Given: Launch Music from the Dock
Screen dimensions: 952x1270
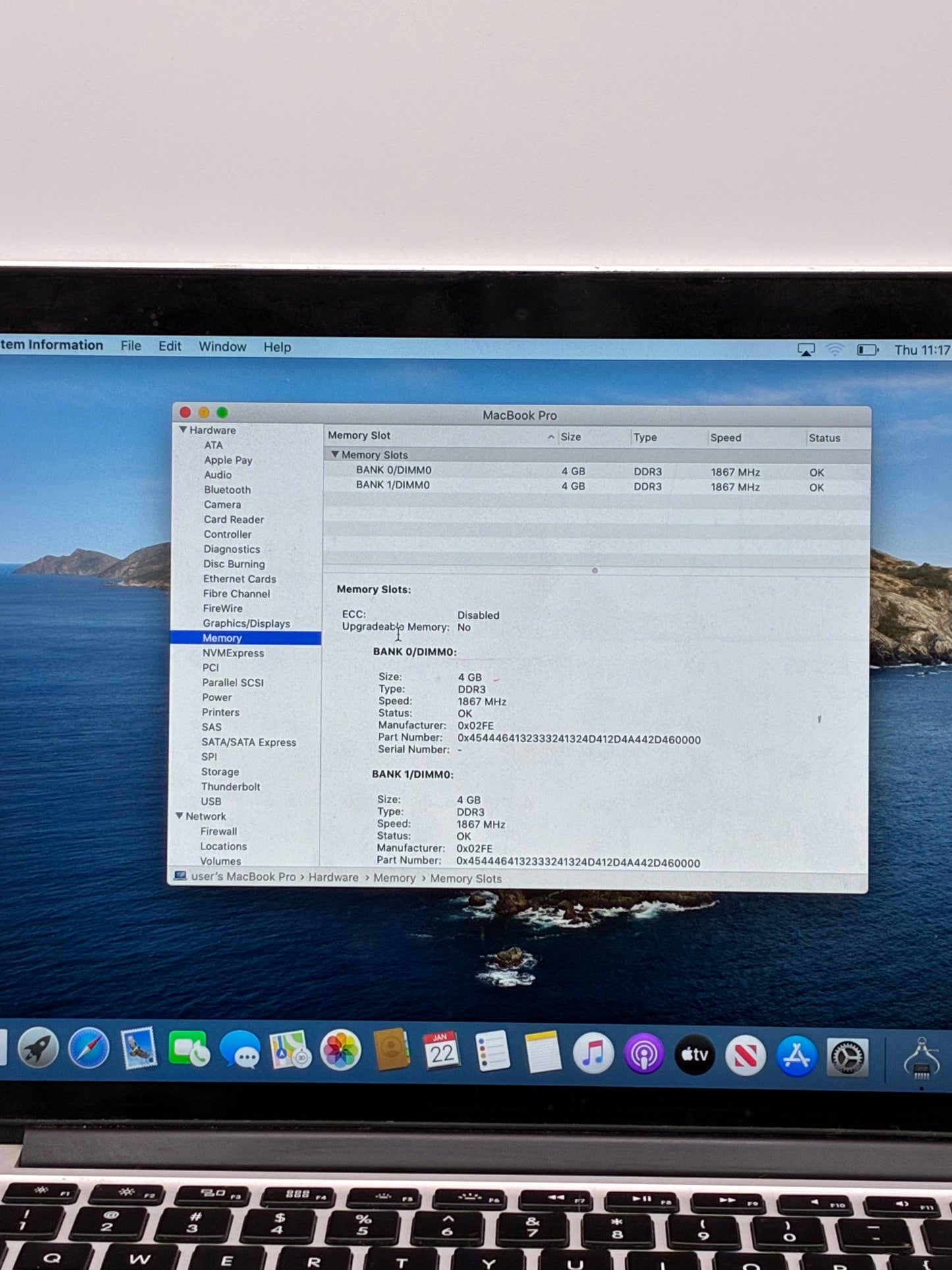Looking at the screenshot, I should [x=594, y=1054].
